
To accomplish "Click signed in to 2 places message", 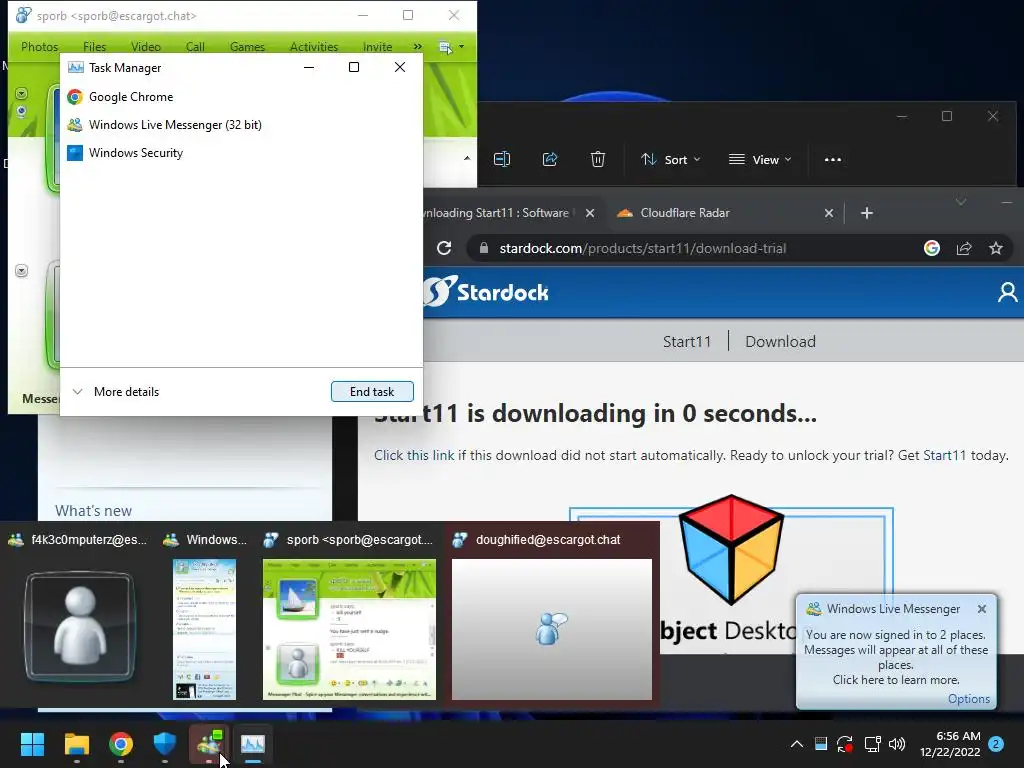I will coord(895,657).
